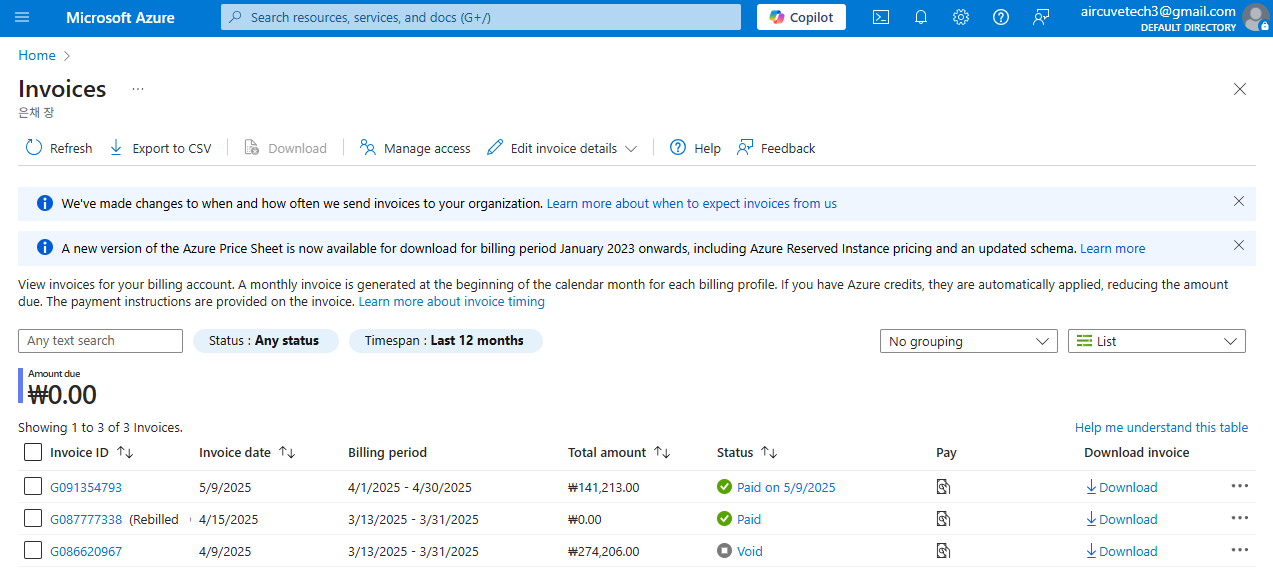The image size is (1273, 574).
Task: Open Paid status of G087777338
Action: (x=749, y=520)
